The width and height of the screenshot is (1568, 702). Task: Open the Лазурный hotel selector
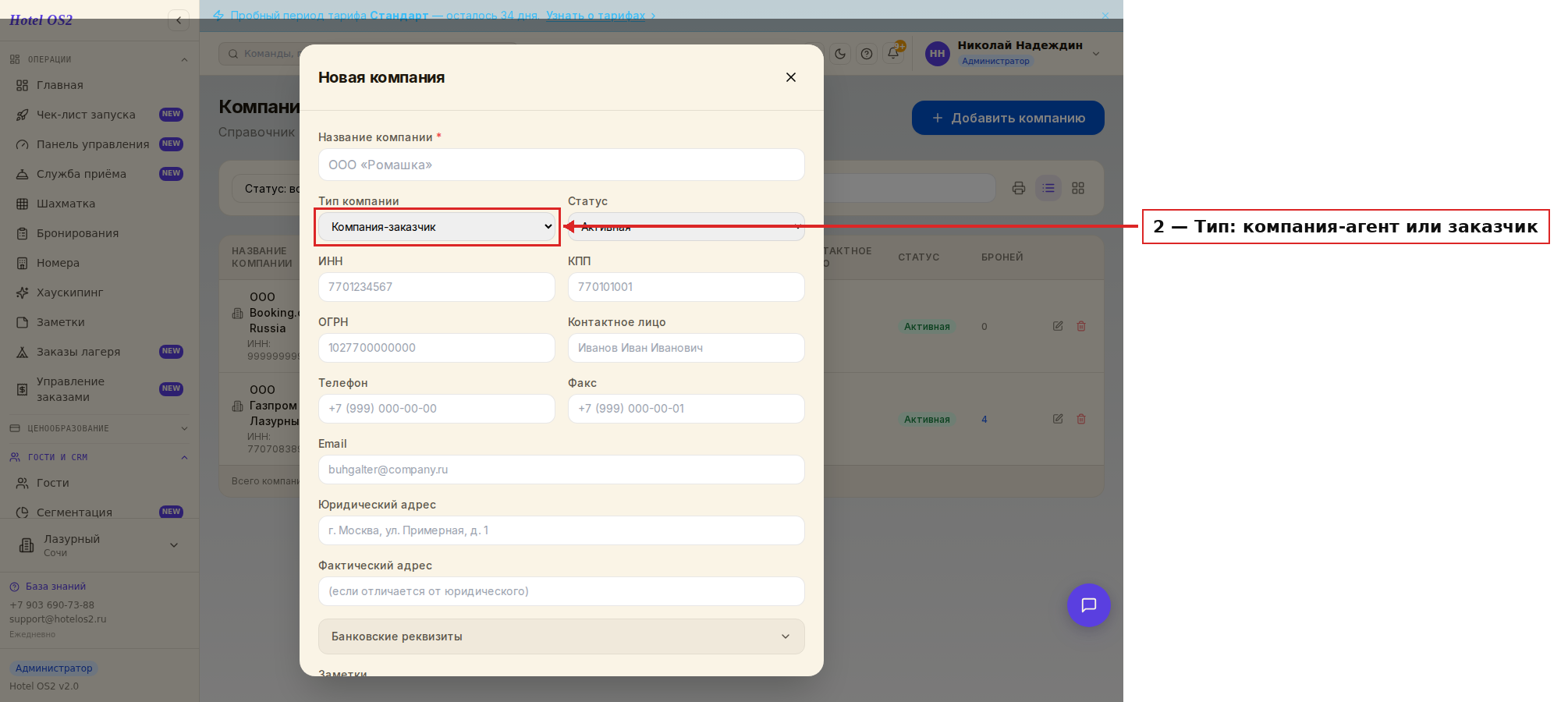click(99, 545)
